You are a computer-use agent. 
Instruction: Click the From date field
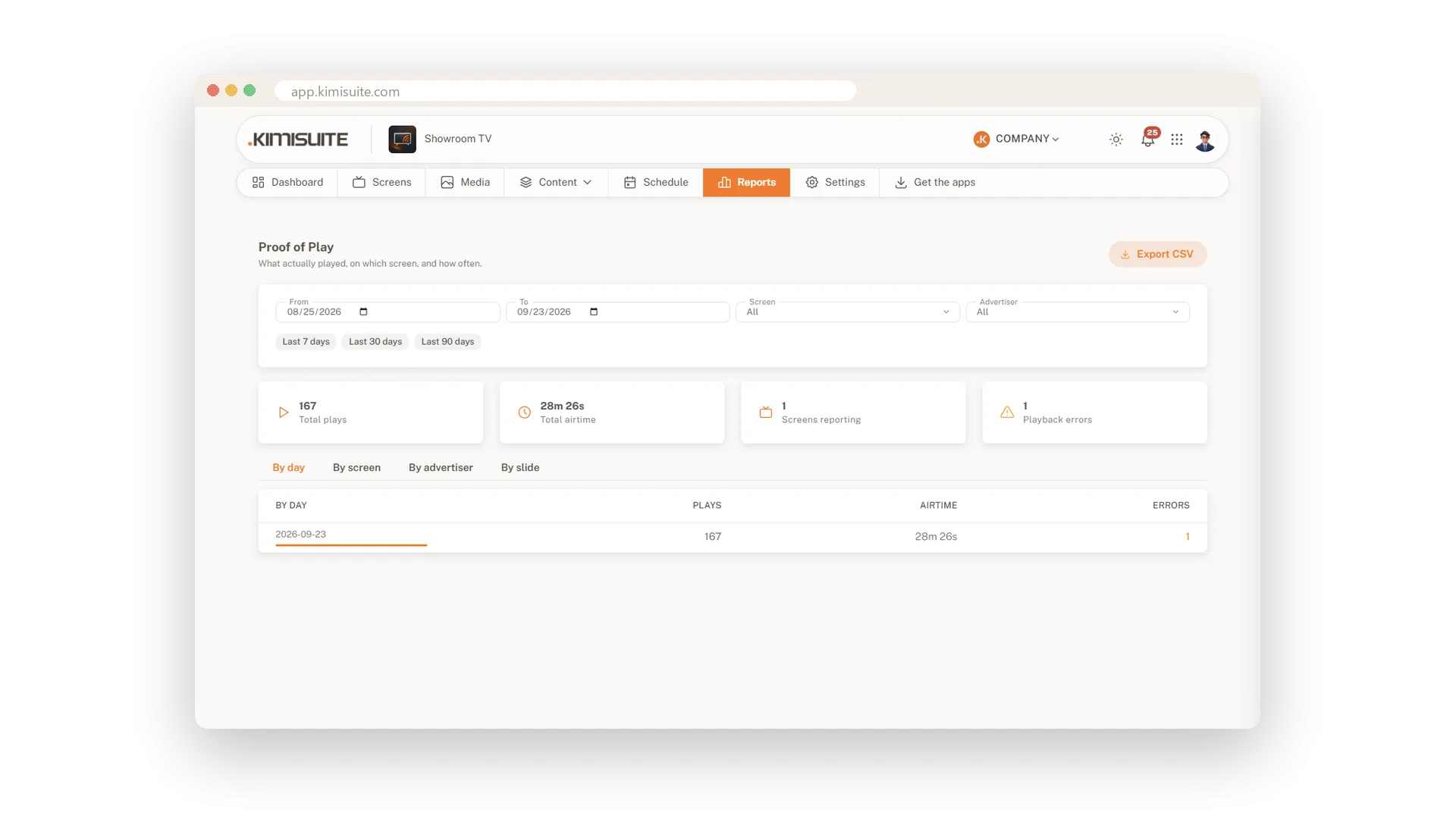[x=388, y=312]
